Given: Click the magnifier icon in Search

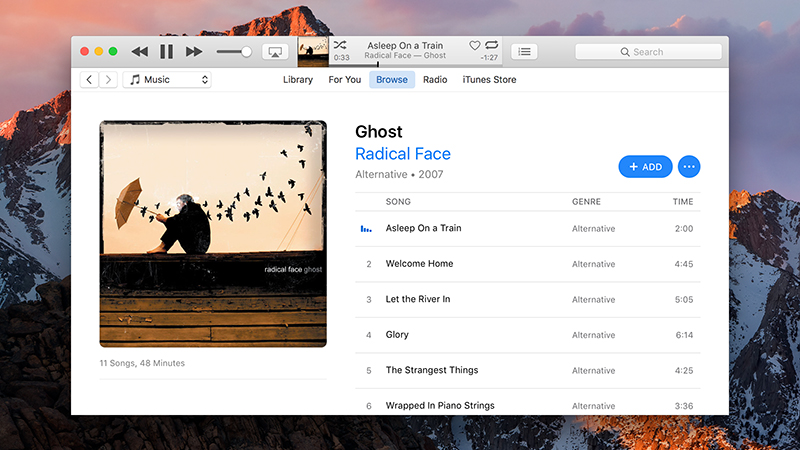Looking at the screenshot, I should [624, 52].
